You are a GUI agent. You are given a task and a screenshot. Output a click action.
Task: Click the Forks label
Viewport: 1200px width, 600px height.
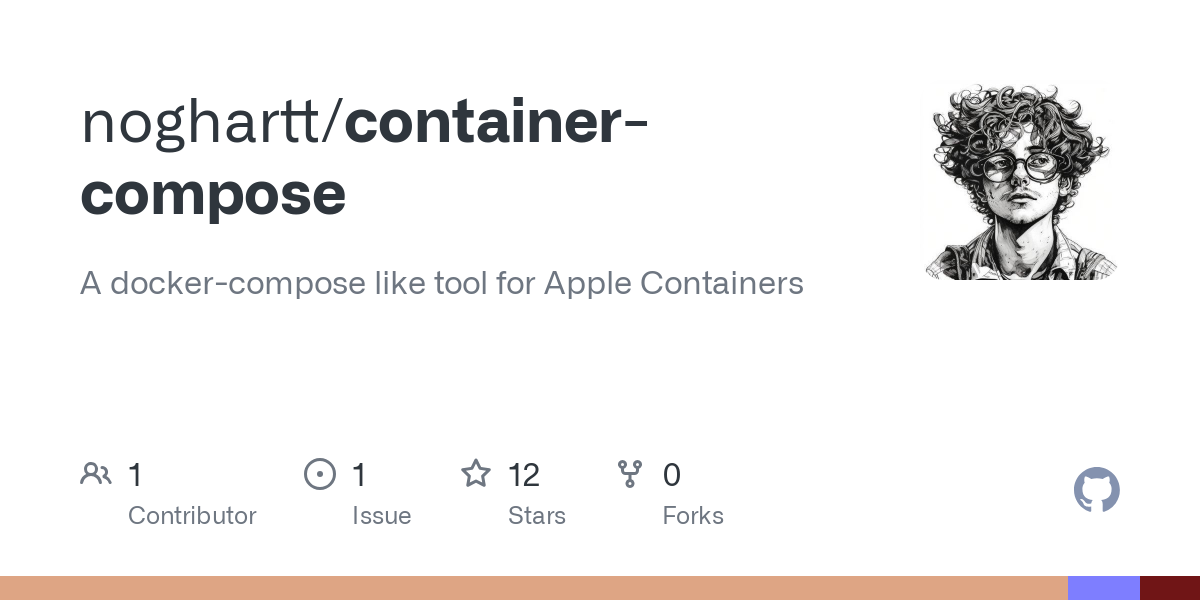pyautogui.click(x=693, y=516)
